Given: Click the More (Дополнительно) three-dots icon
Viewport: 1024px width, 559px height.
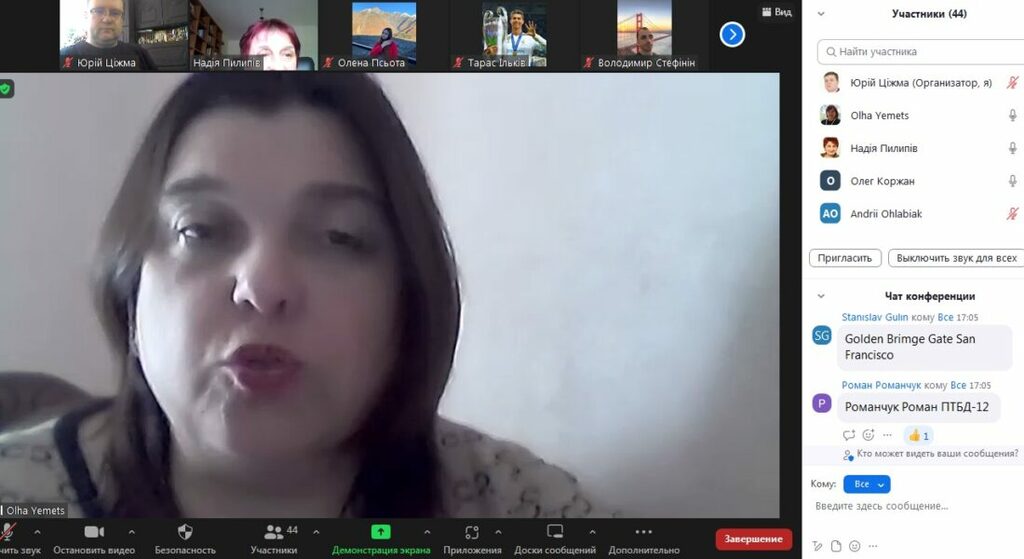Looking at the screenshot, I should (643, 532).
